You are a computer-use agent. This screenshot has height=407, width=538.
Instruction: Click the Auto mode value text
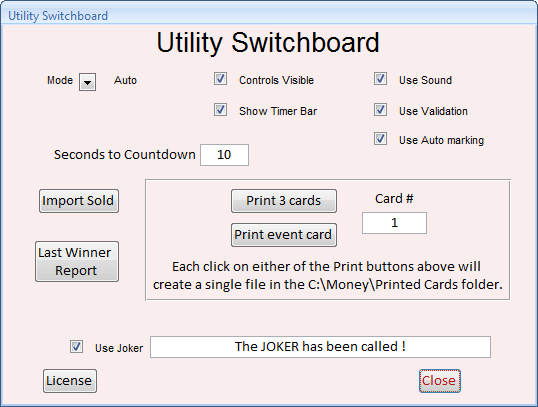coord(125,80)
